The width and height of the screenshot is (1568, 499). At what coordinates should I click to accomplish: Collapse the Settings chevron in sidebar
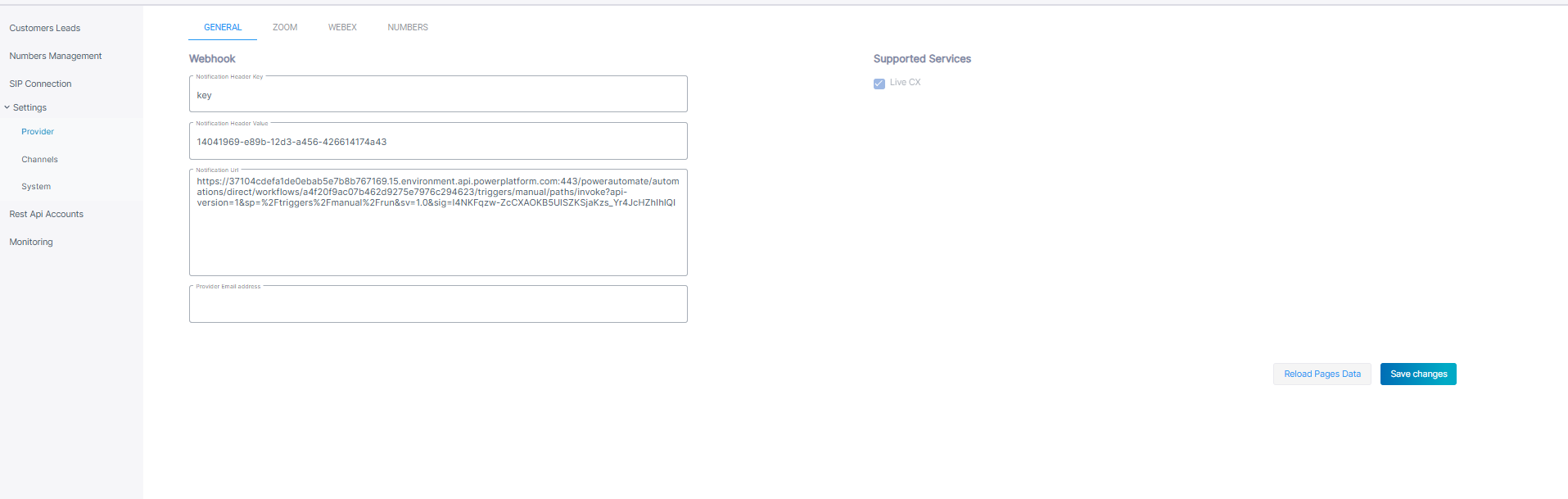coord(7,107)
